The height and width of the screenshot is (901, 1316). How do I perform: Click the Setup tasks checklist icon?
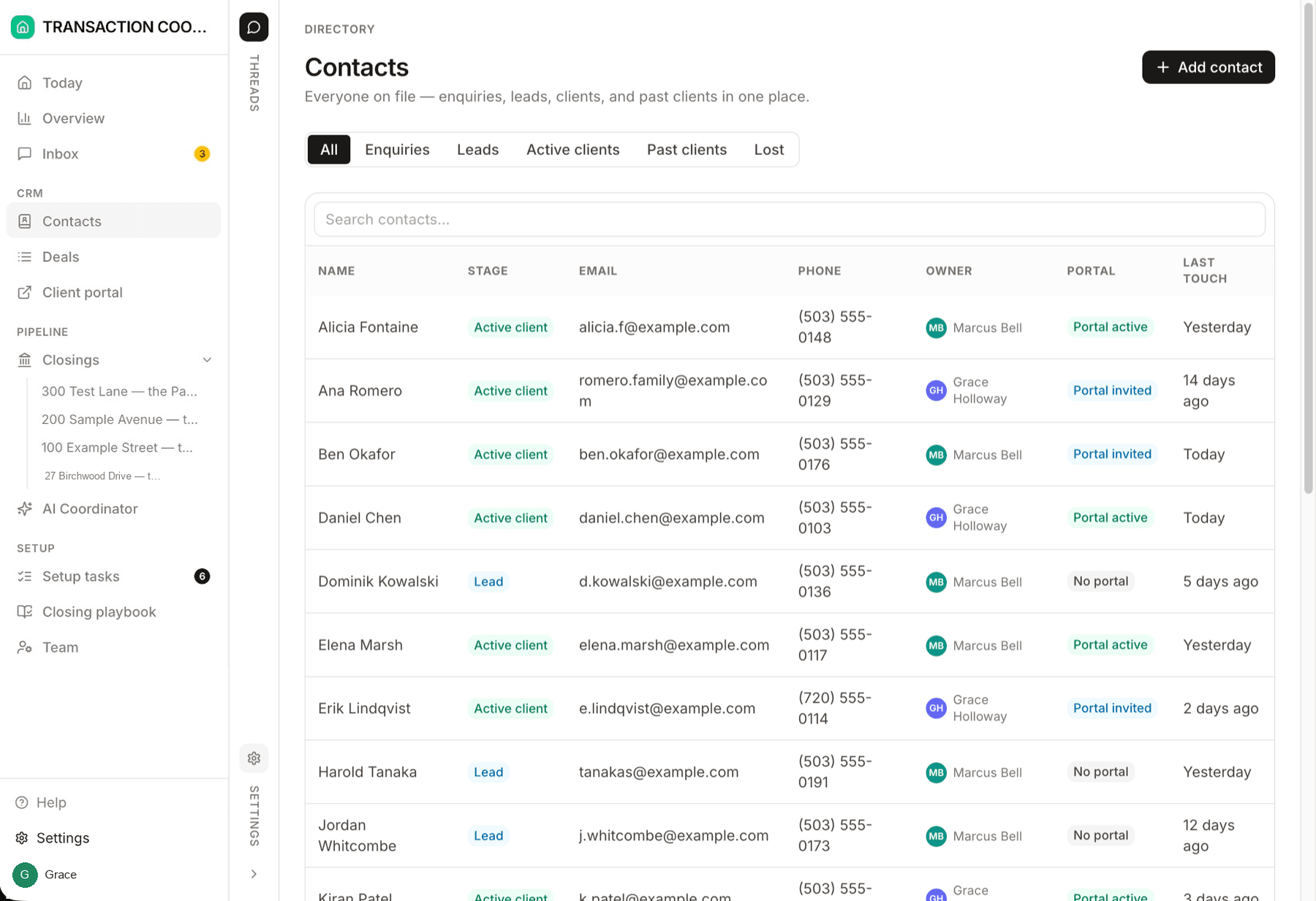pyautogui.click(x=25, y=576)
